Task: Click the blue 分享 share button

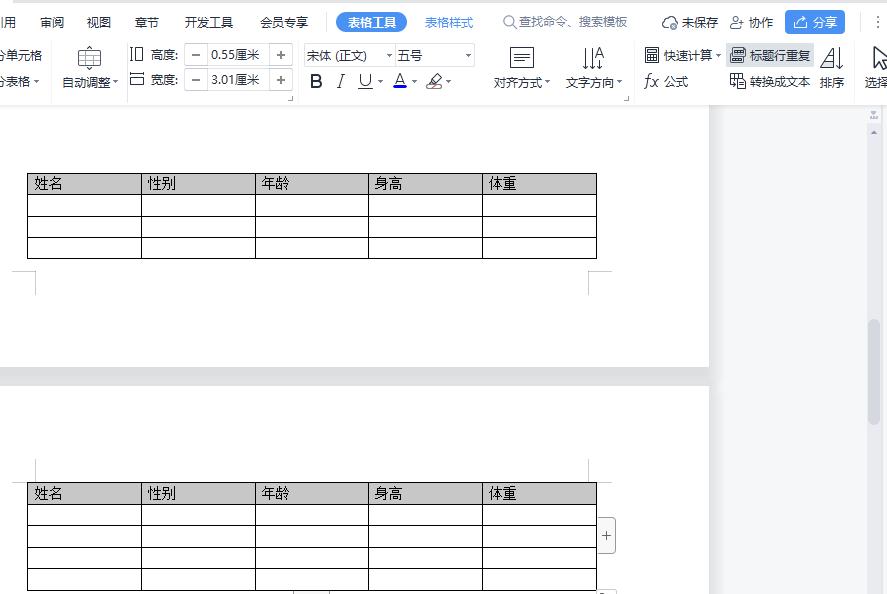Action: pos(815,22)
